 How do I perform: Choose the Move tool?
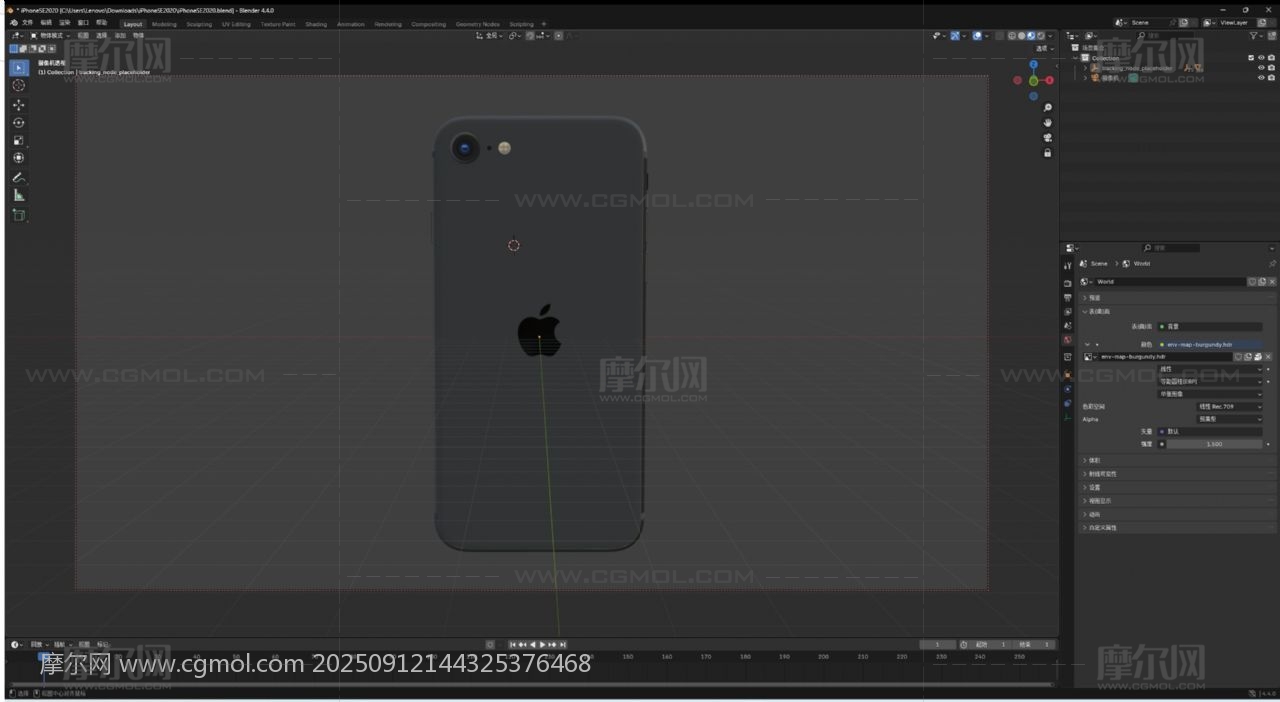click(19, 105)
